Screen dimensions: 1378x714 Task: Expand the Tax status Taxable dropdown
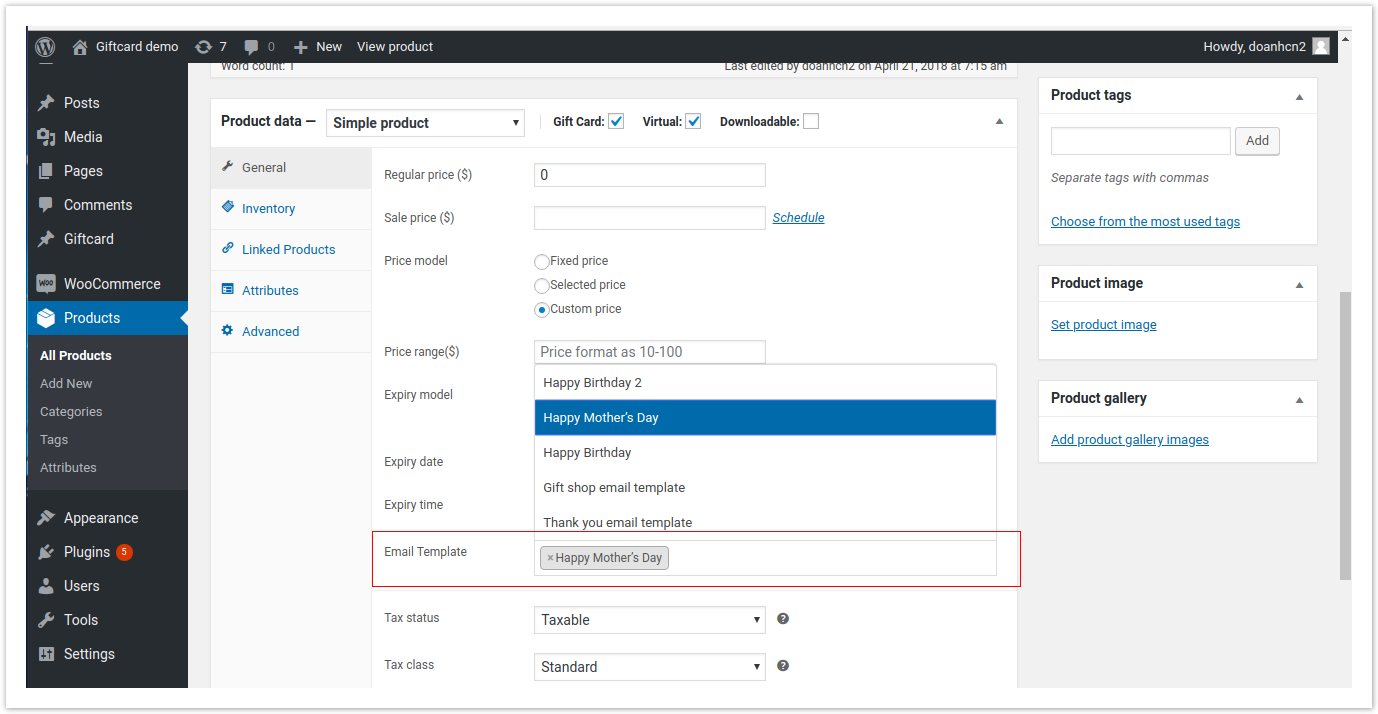point(649,620)
